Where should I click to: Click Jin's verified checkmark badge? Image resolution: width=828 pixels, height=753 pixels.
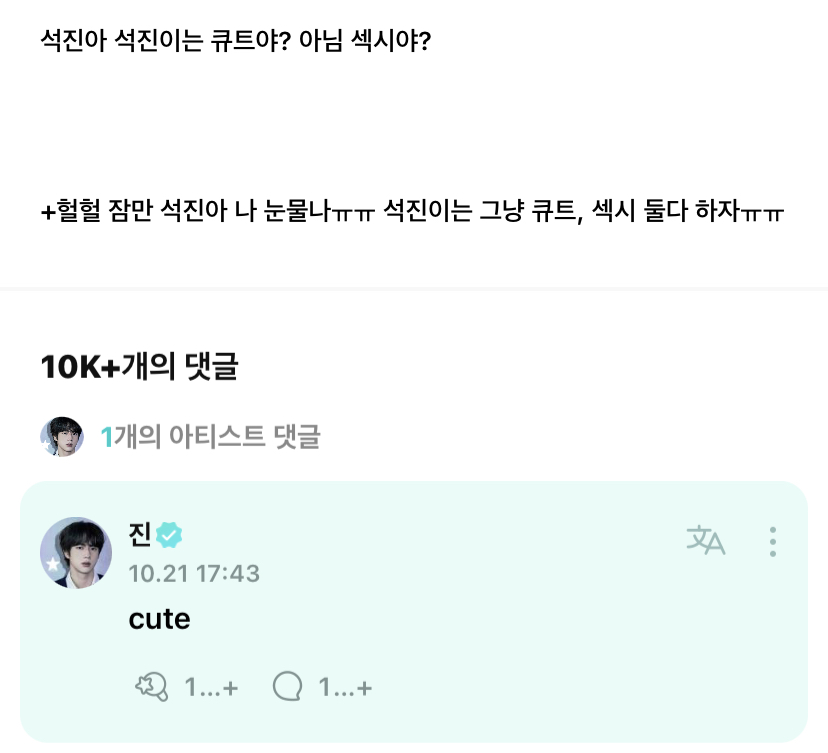(169, 534)
